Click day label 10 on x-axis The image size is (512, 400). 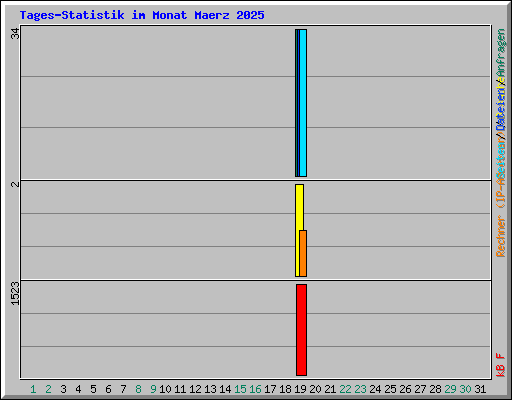point(165,389)
